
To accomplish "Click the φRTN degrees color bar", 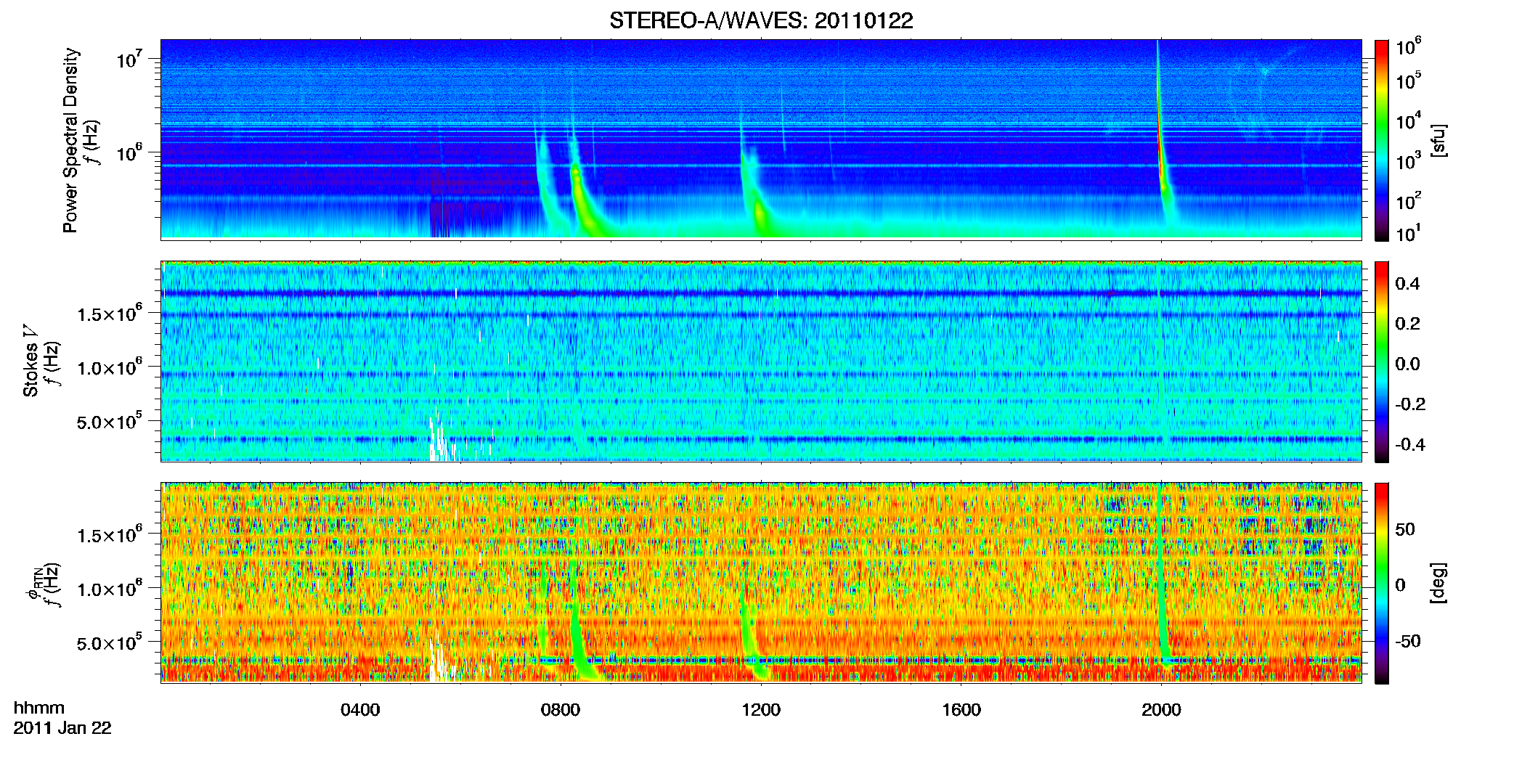I will [x=1381, y=583].
